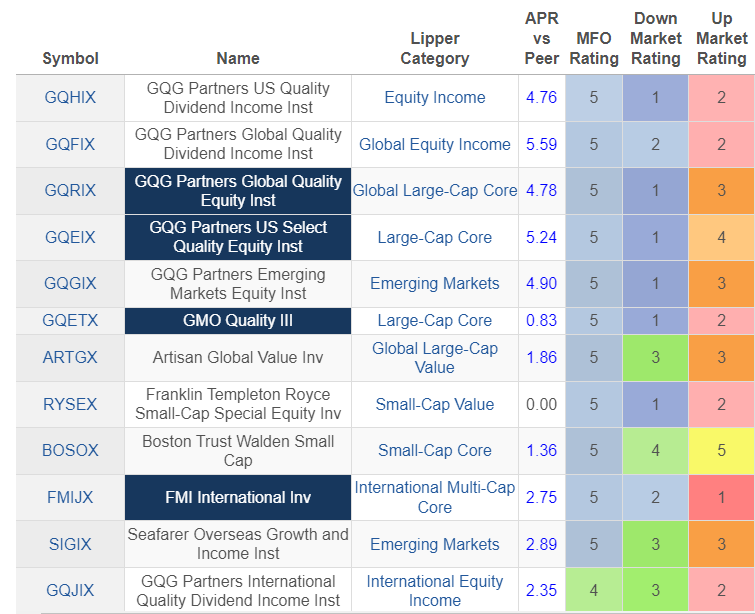Open International Equity Income category link
This screenshot has width=755, height=614.
tap(434, 590)
